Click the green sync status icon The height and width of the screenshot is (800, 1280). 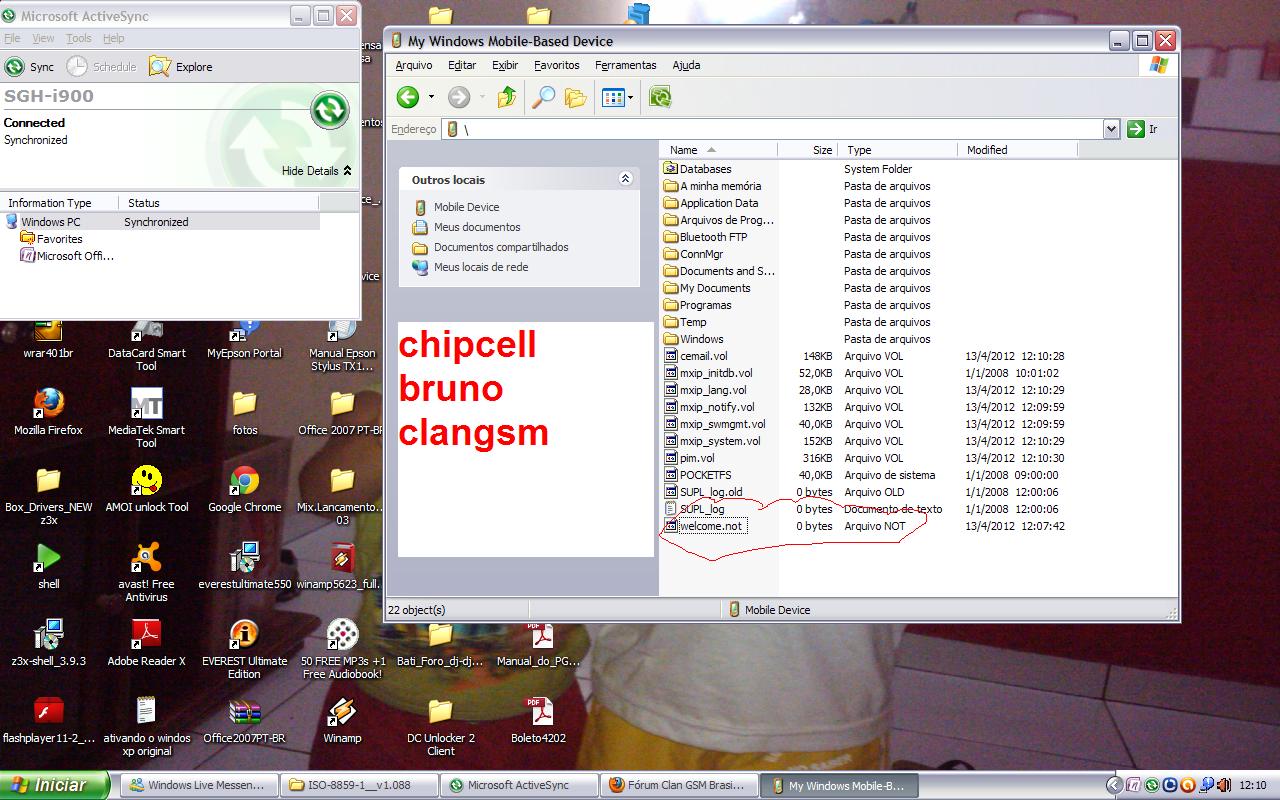tap(330, 110)
